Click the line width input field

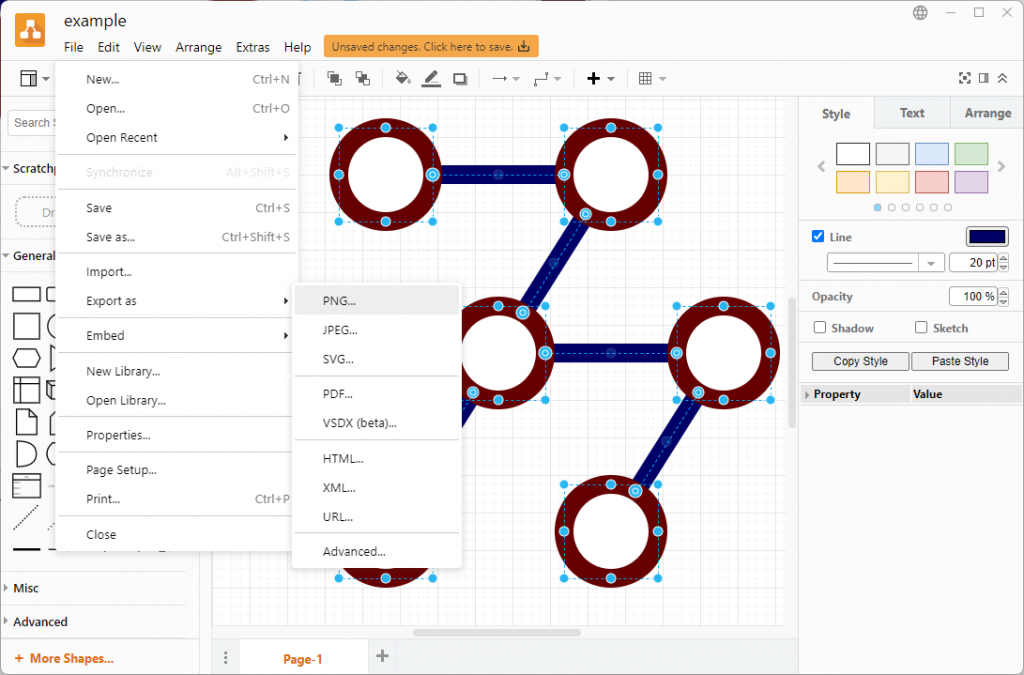point(974,262)
